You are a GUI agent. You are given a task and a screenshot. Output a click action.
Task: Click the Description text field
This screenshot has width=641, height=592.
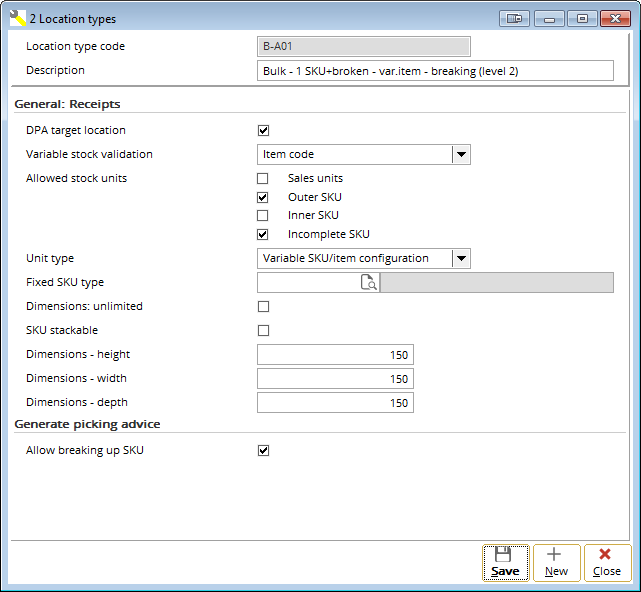point(434,71)
